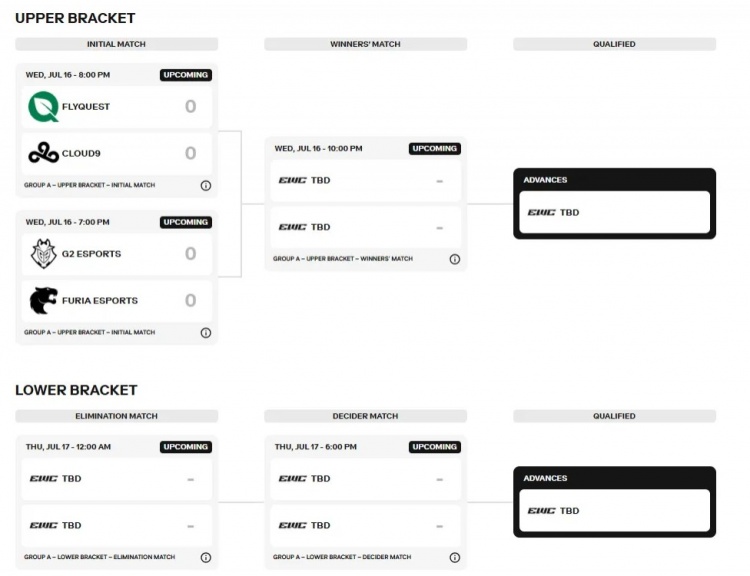
Task: Show info for the Lower Bracket Elimination Match
Action: [206, 557]
